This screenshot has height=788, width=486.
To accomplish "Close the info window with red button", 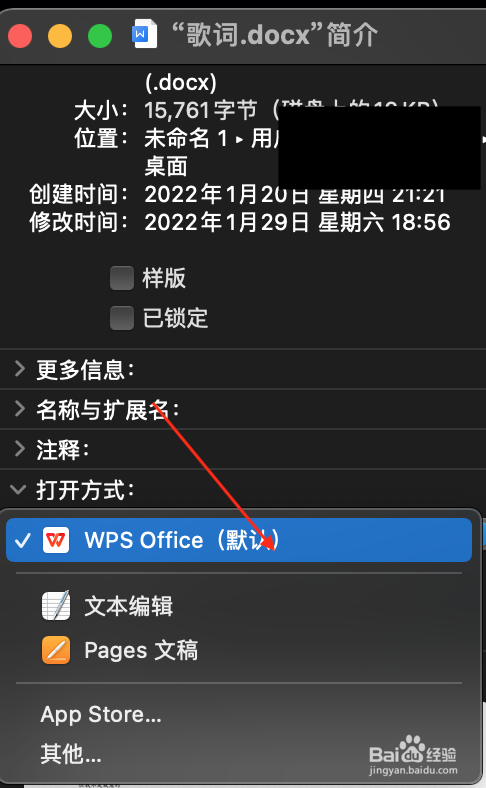I will (20, 36).
